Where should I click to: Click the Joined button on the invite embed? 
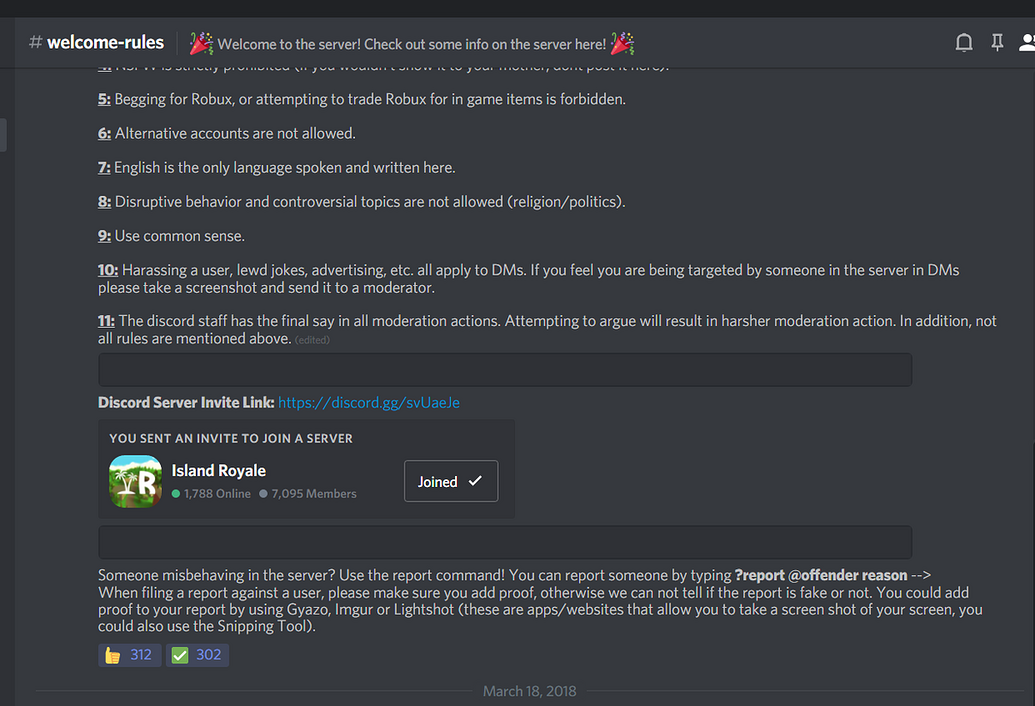(x=450, y=481)
